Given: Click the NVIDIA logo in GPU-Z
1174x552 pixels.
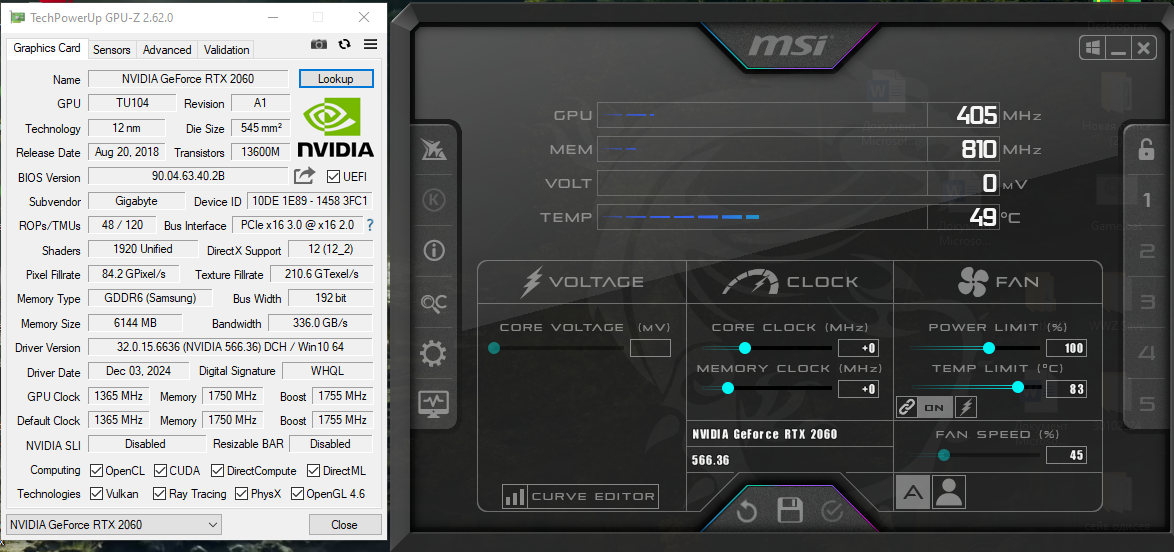Looking at the screenshot, I should pos(335,127).
